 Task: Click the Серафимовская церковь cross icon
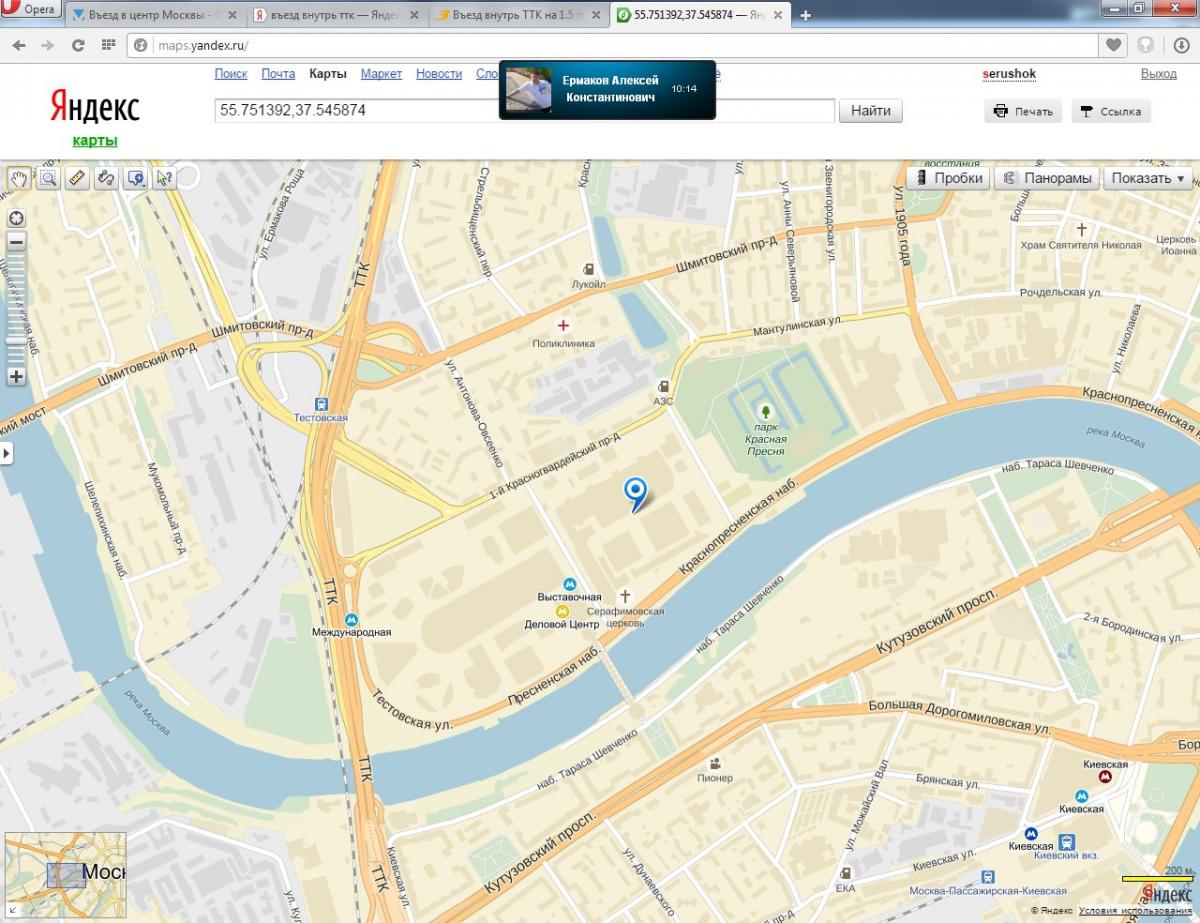pyautogui.click(x=626, y=597)
